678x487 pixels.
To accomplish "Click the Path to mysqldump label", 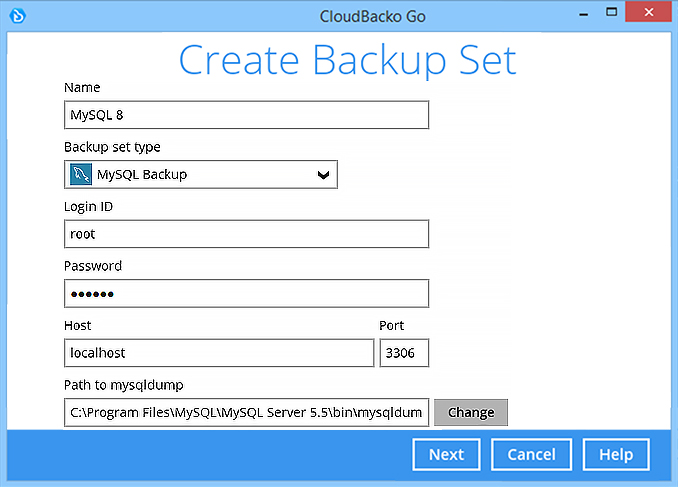I will click(124, 385).
